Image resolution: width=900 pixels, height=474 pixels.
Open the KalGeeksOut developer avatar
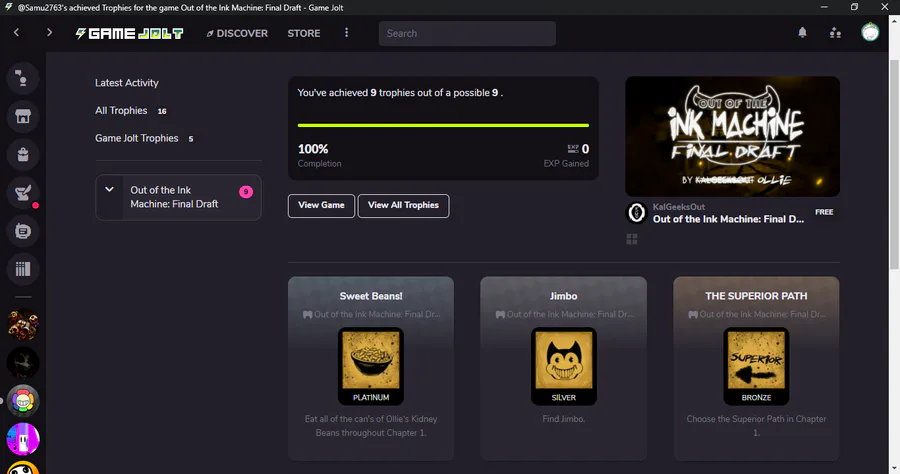point(637,213)
